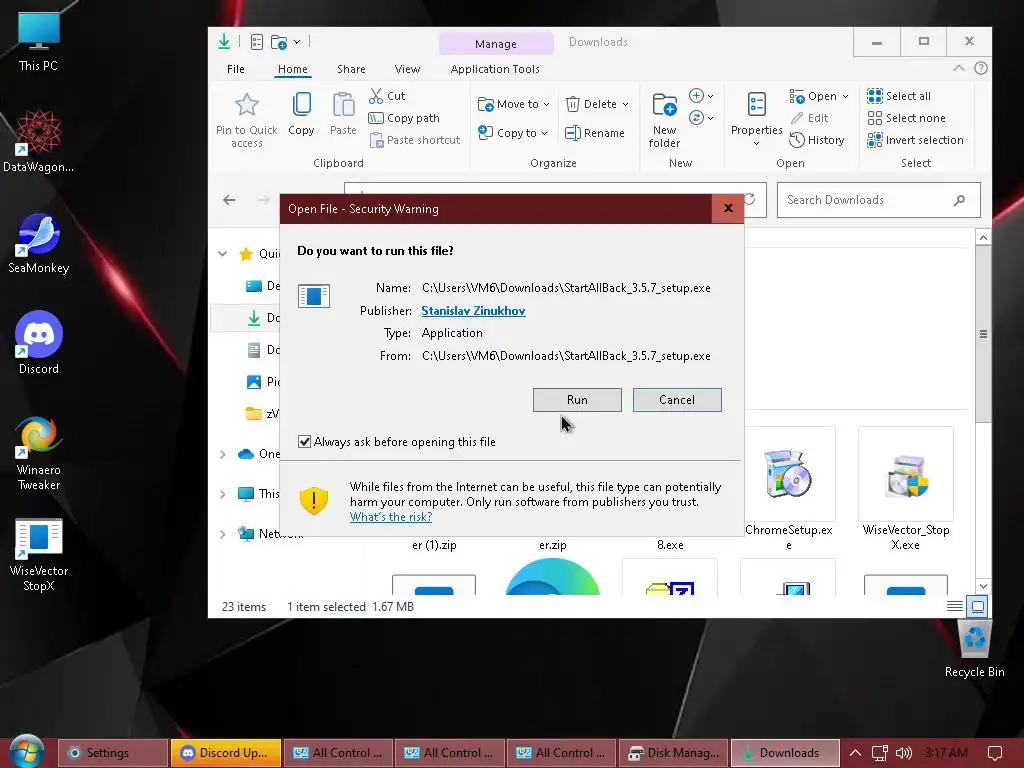Expand the Network tree node

coord(223,534)
